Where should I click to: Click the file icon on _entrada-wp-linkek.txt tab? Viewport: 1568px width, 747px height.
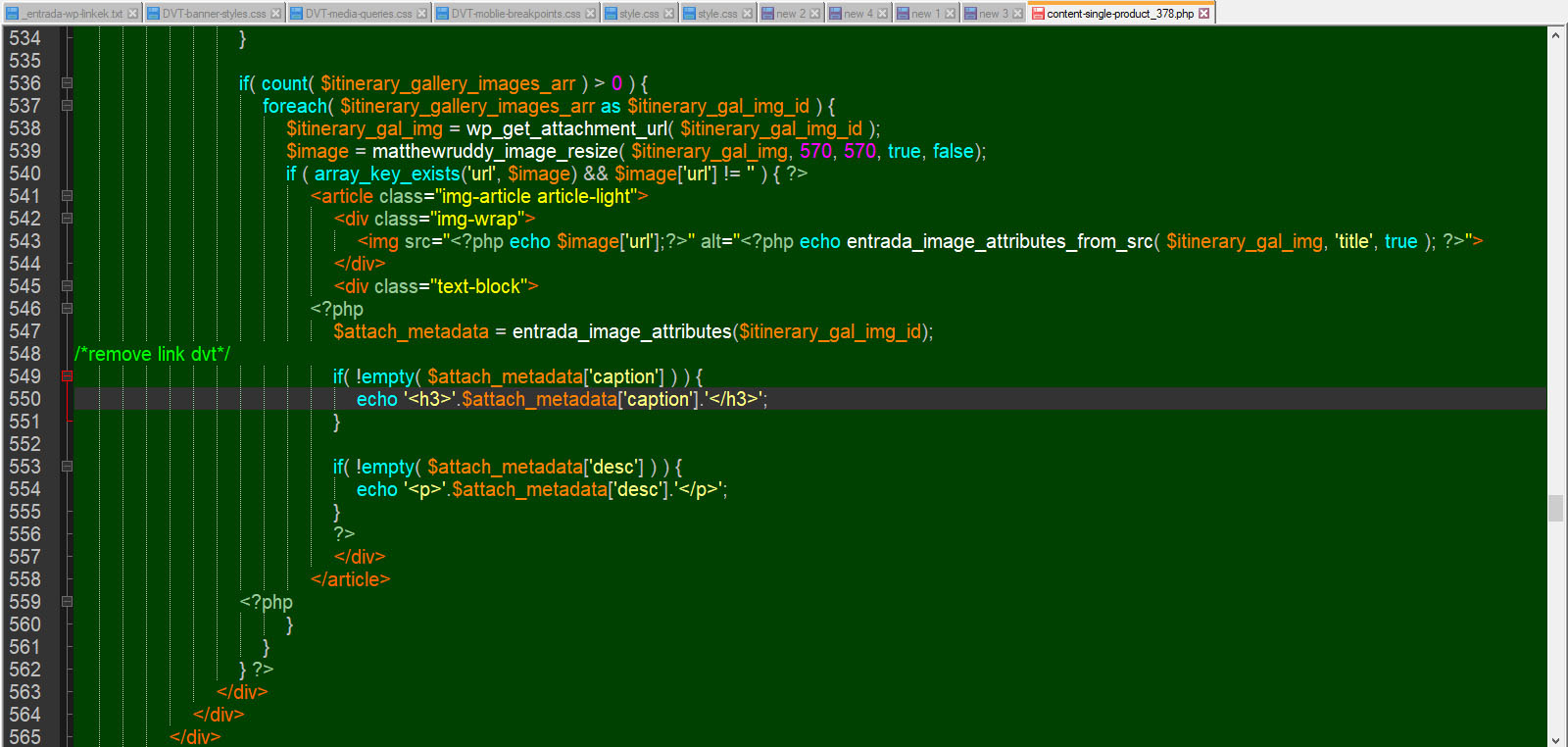click(x=12, y=14)
